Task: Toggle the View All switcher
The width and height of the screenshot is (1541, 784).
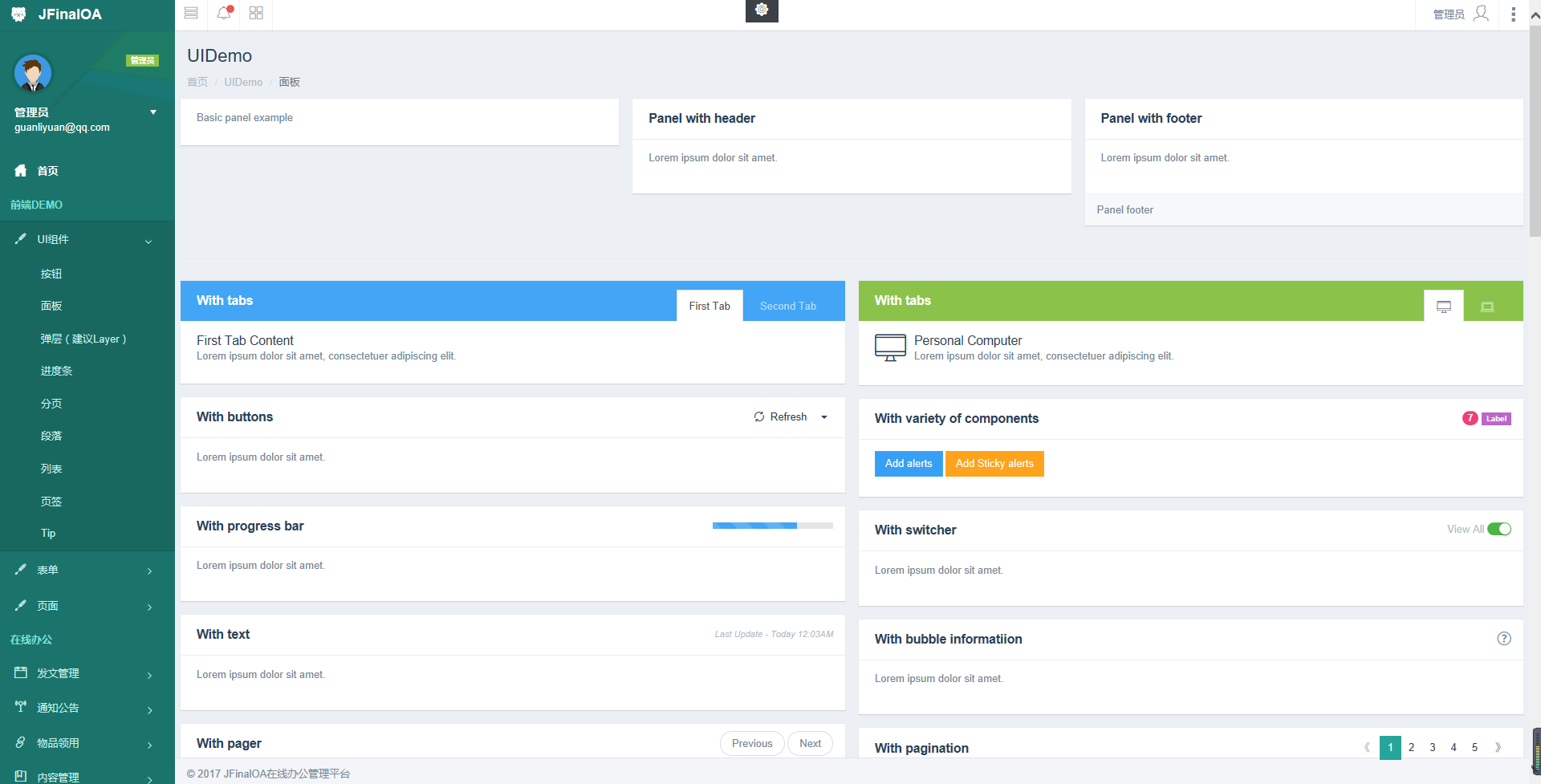Action: tap(1499, 529)
